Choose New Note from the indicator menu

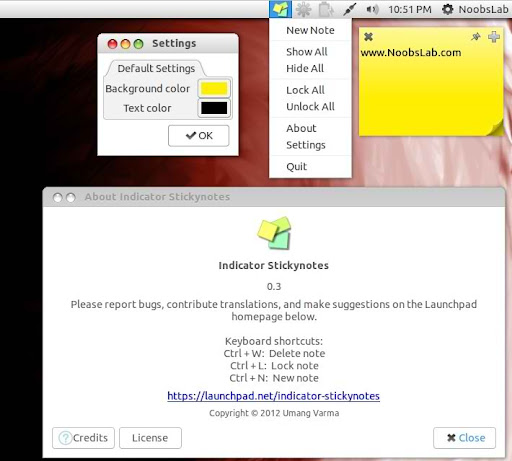(x=310, y=30)
